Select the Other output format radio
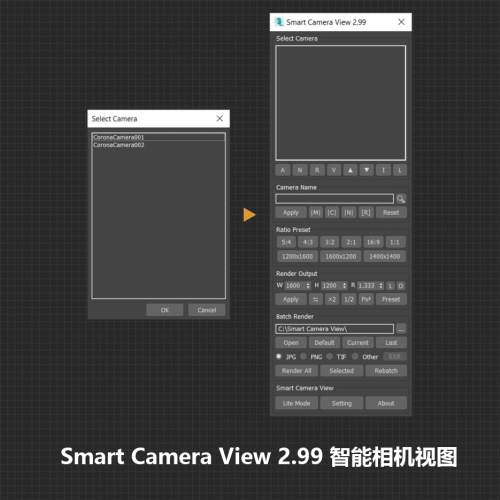 [x=355, y=356]
